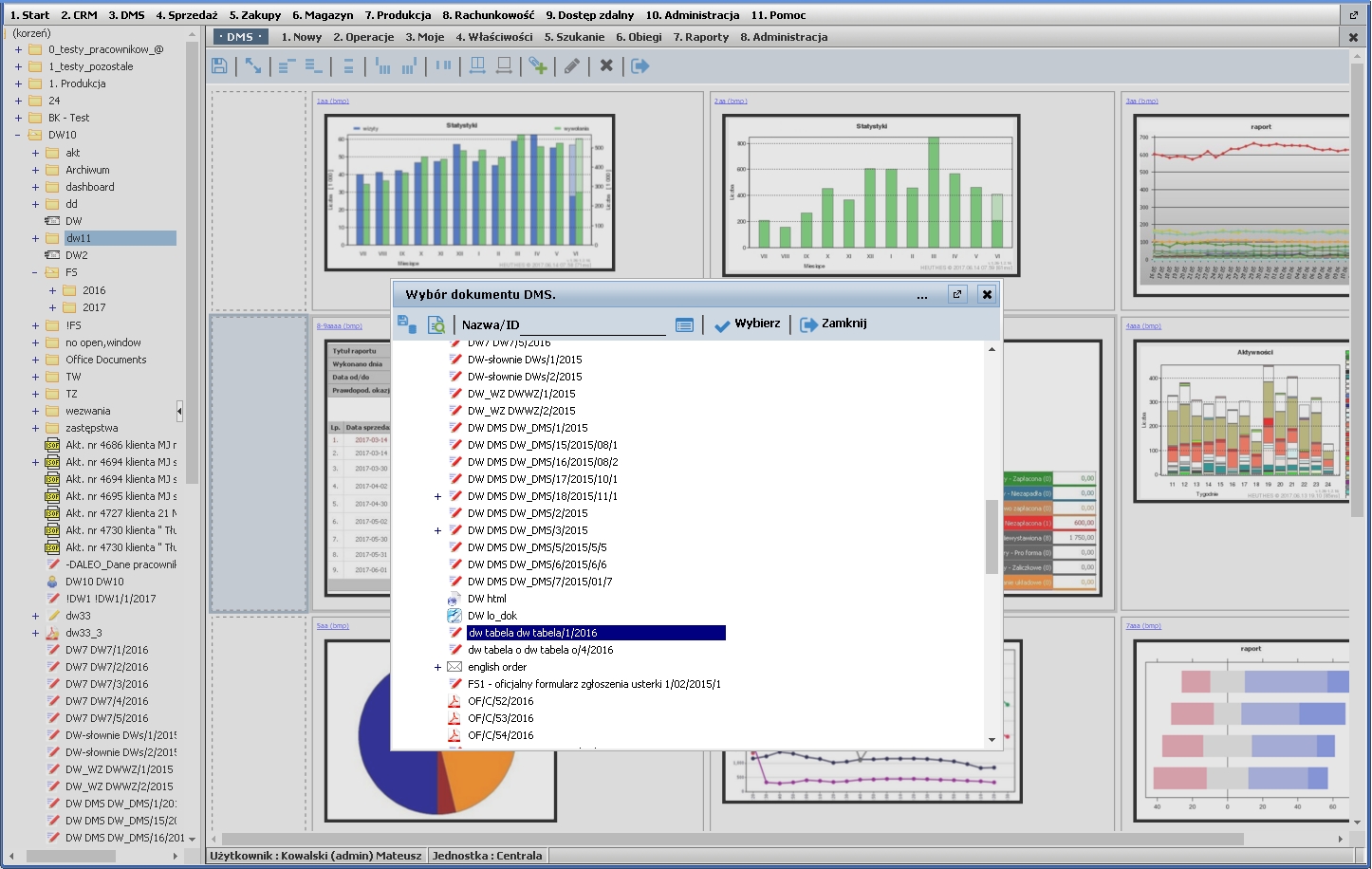The image size is (1372, 869).
Task: Expand the 0_testy_pracownikow_@ folder
Action: [x=18, y=49]
